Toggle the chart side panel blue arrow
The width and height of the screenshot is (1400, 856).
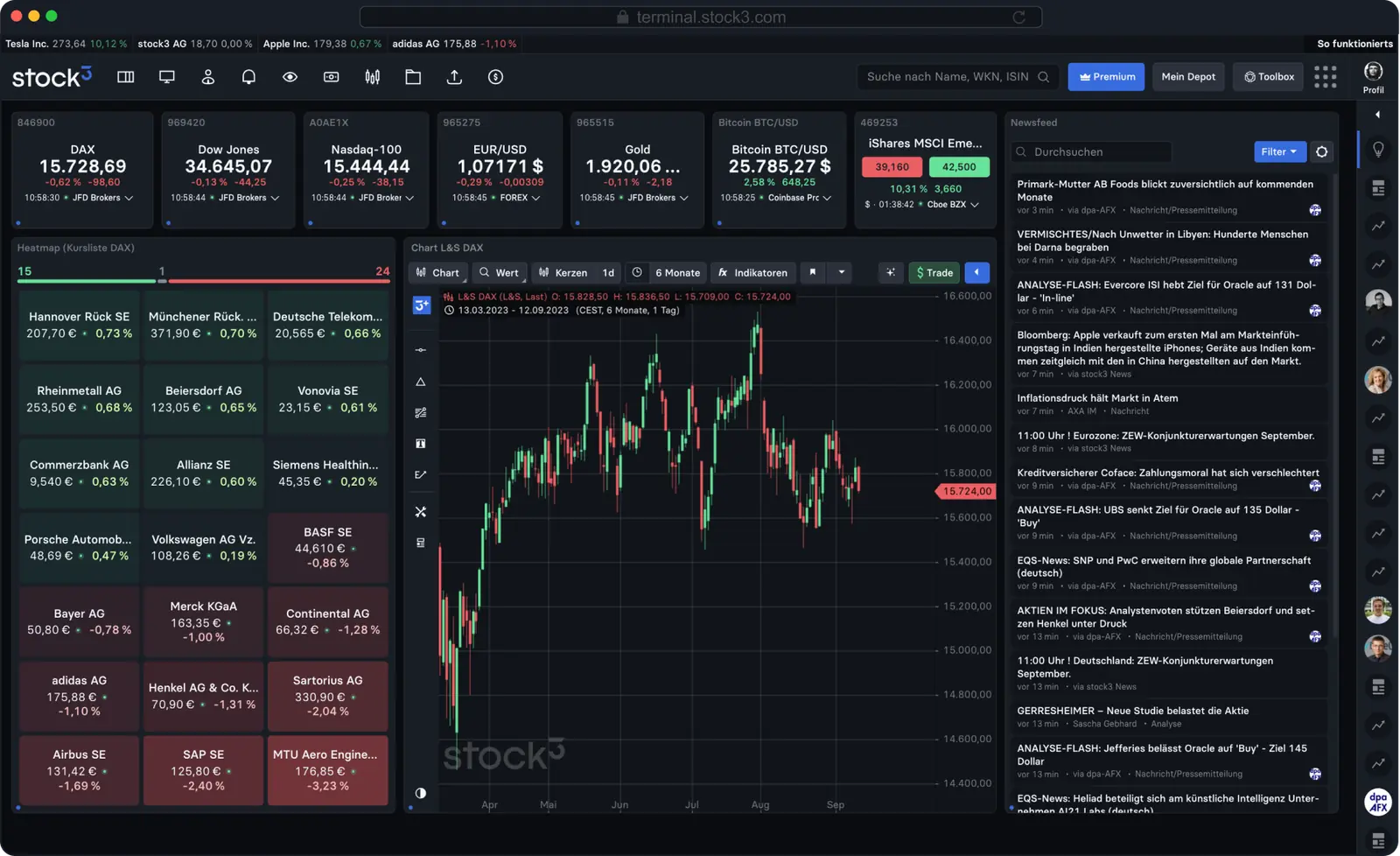click(x=976, y=272)
